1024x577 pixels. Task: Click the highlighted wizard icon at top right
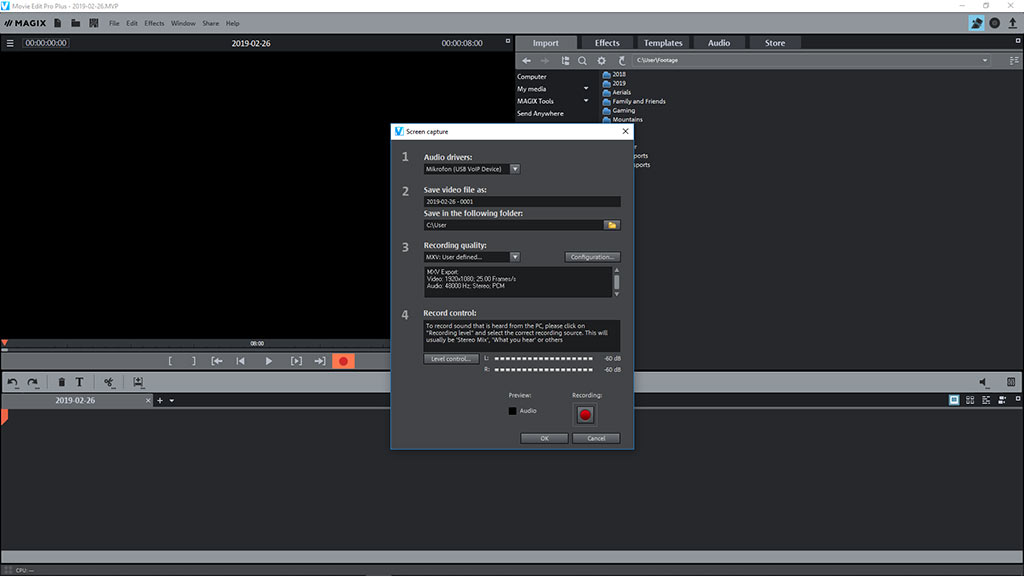[x=976, y=23]
